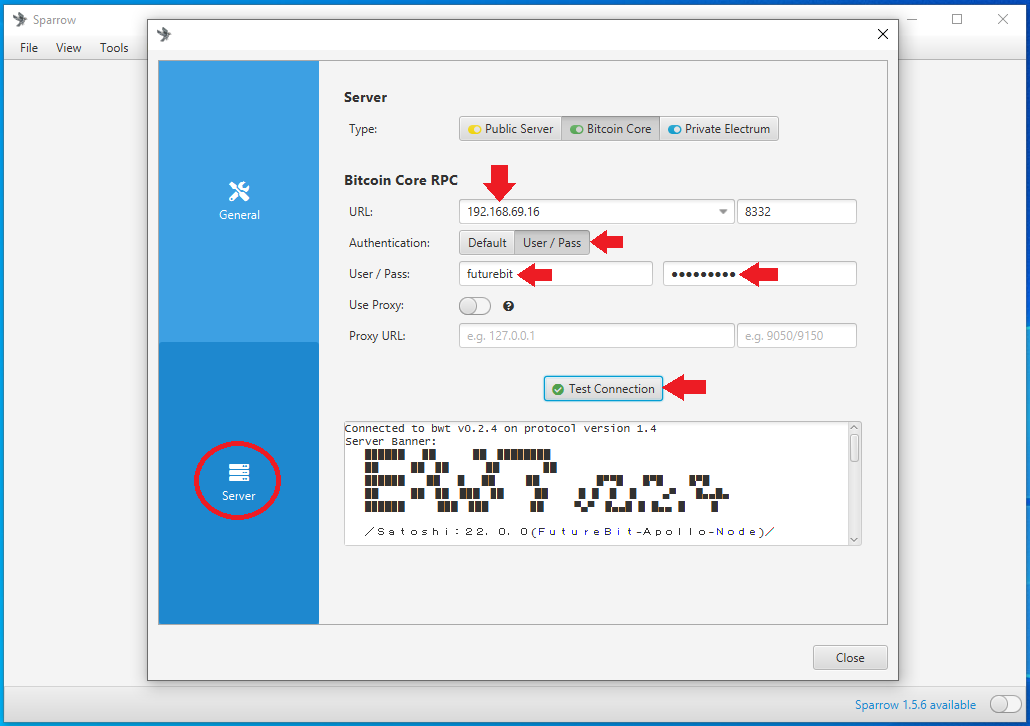Click the proxy port field

[797, 336]
